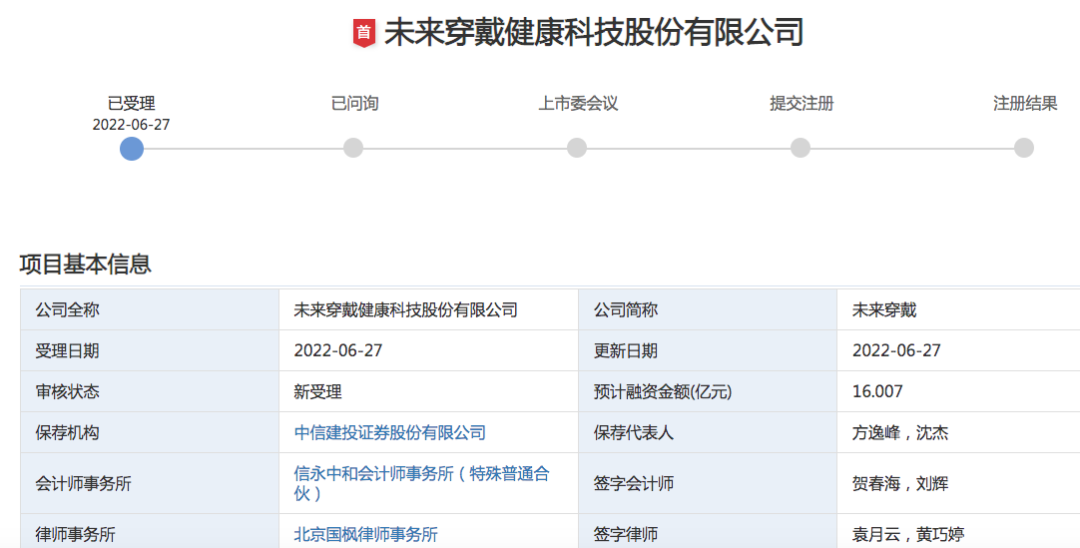Click the 已问询 progress marker
Viewport: 1080px width, 548px height.
(353, 147)
